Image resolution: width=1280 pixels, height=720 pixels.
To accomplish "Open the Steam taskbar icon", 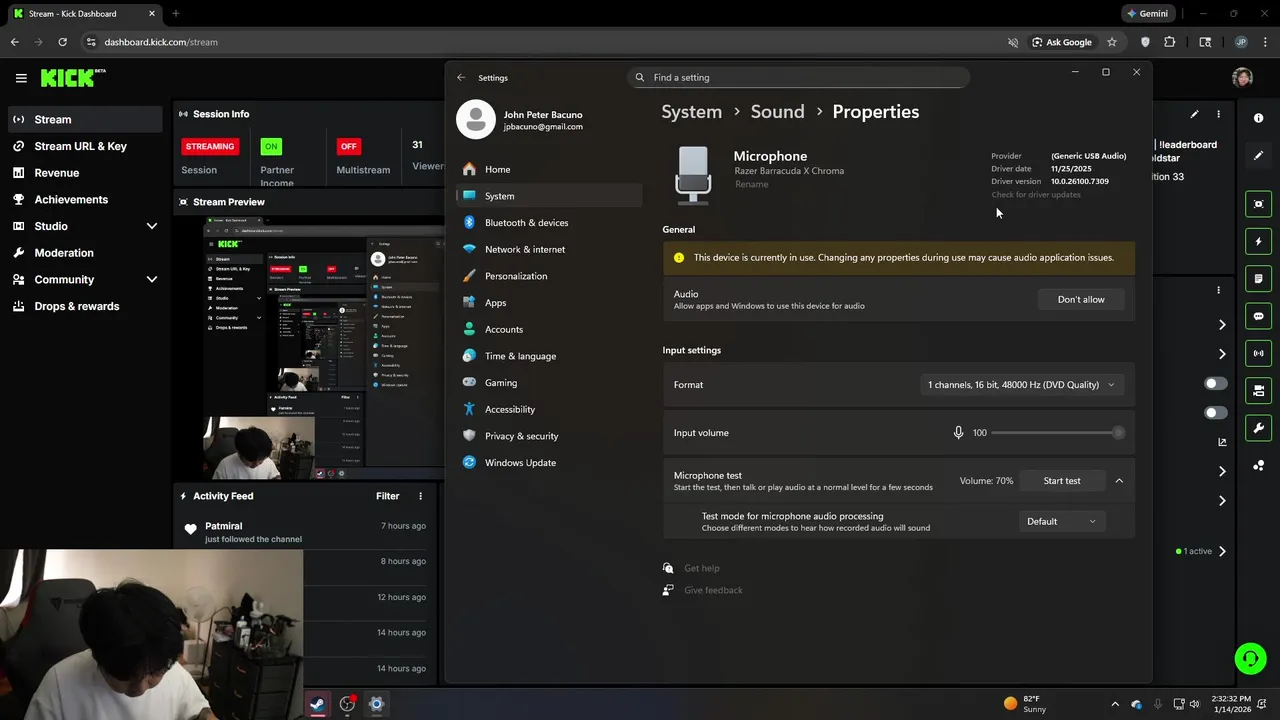I will tap(317, 704).
